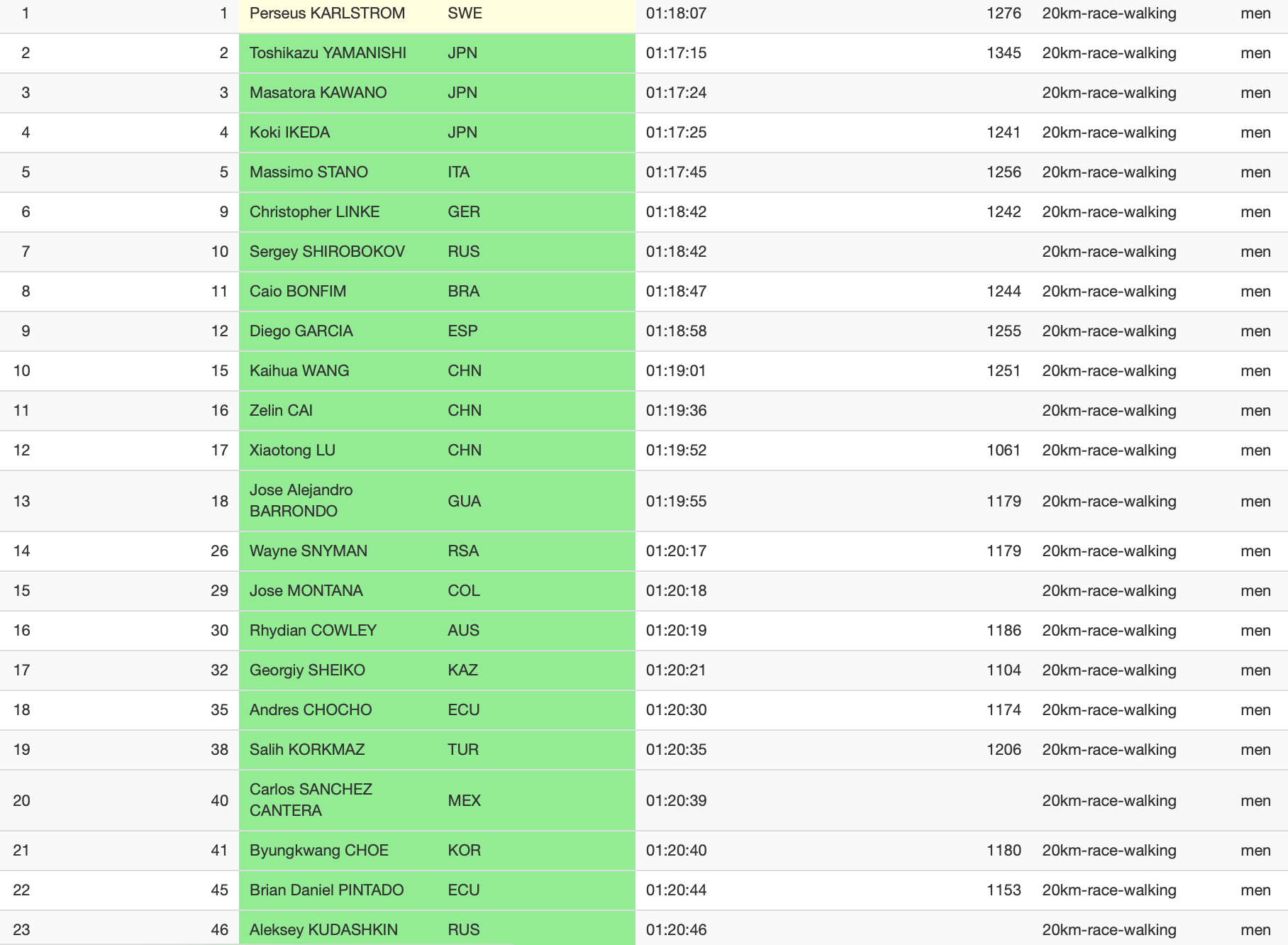The image size is (1288, 945).
Task: Click Rhydian COWLEY time 01:20:19
Action: coord(676,631)
